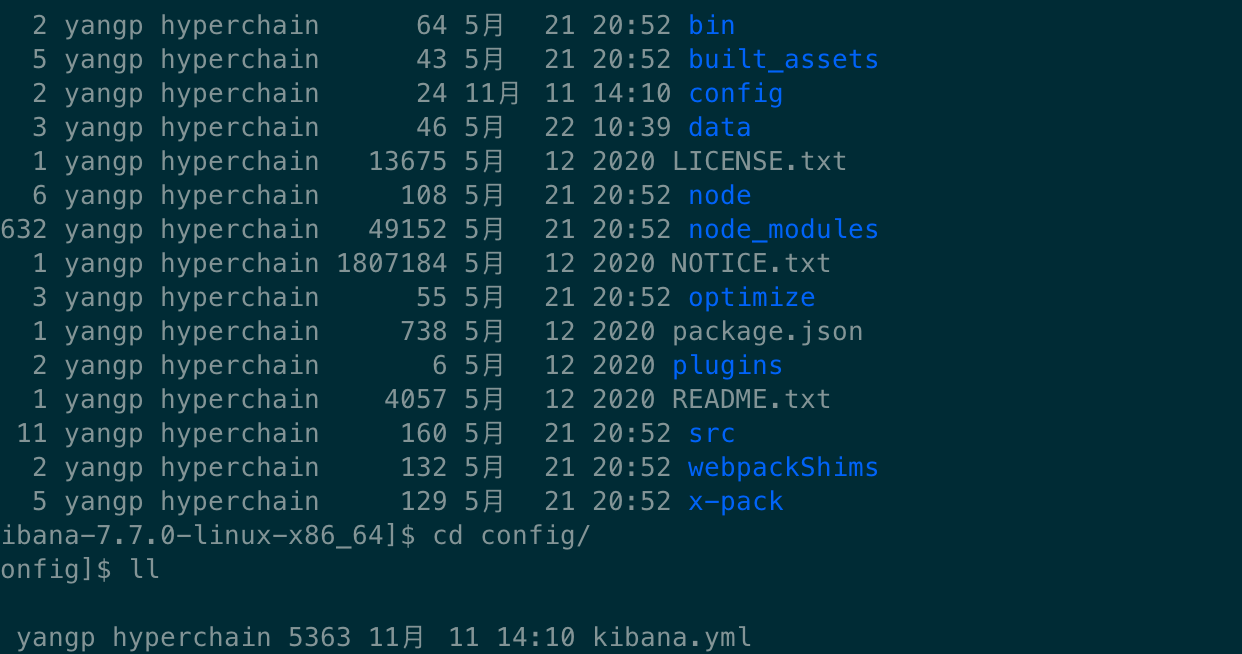Image resolution: width=1242 pixels, height=654 pixels.
Task: Click the 'cd config/' command text
Action: pos(512,536)
